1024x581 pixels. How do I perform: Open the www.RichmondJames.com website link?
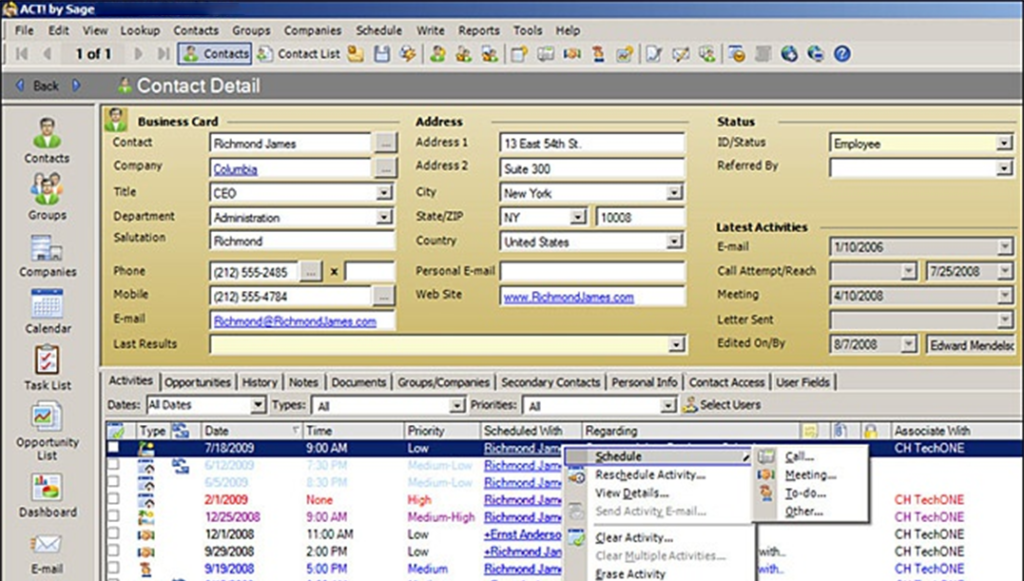[569, 297]
